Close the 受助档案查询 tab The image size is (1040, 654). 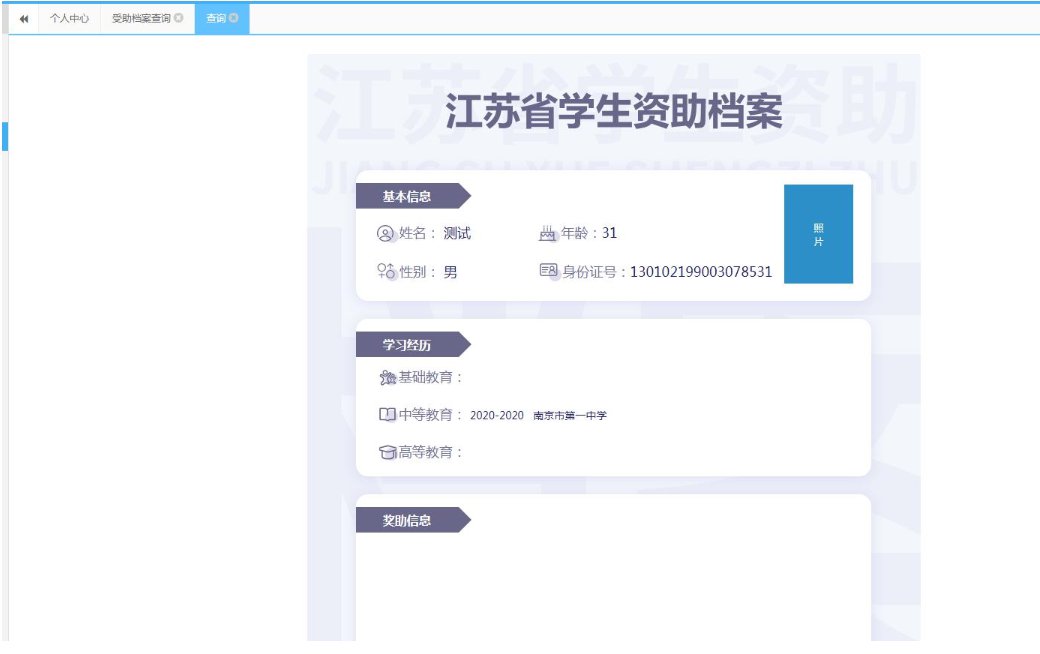[178, 18]
